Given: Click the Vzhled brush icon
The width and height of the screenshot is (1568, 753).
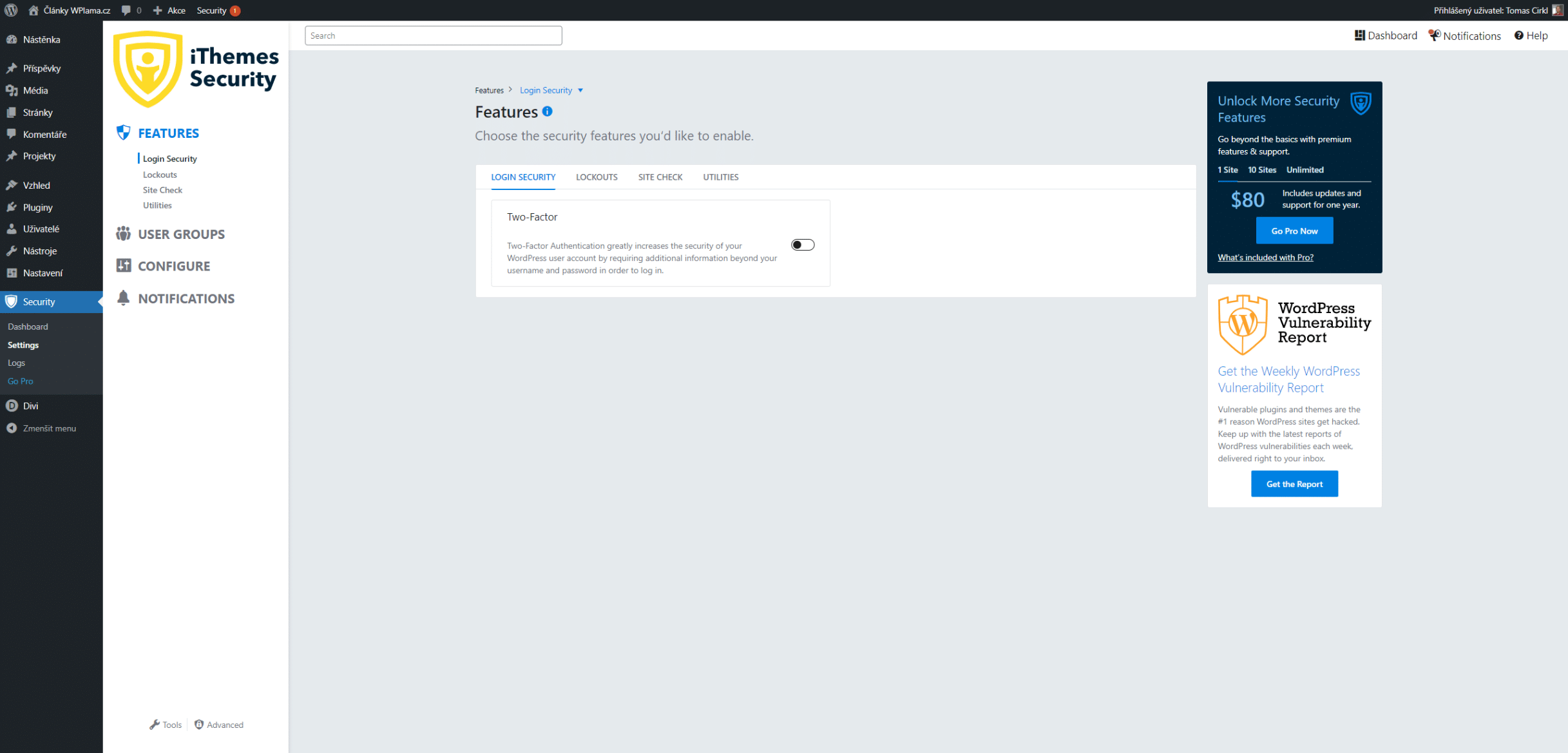Looking at the screenshot, I should coord(12,185).
